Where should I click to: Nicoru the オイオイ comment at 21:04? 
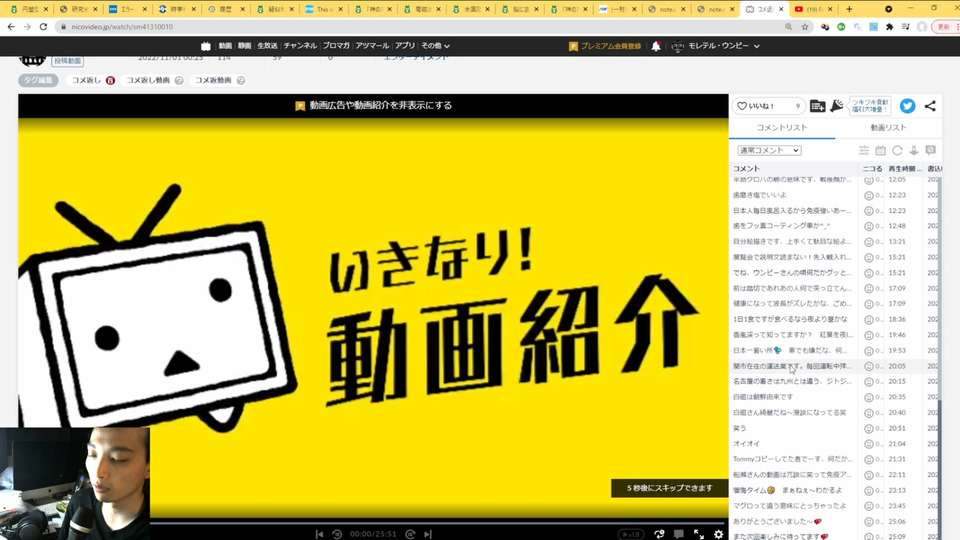click(x=869, y=444)
